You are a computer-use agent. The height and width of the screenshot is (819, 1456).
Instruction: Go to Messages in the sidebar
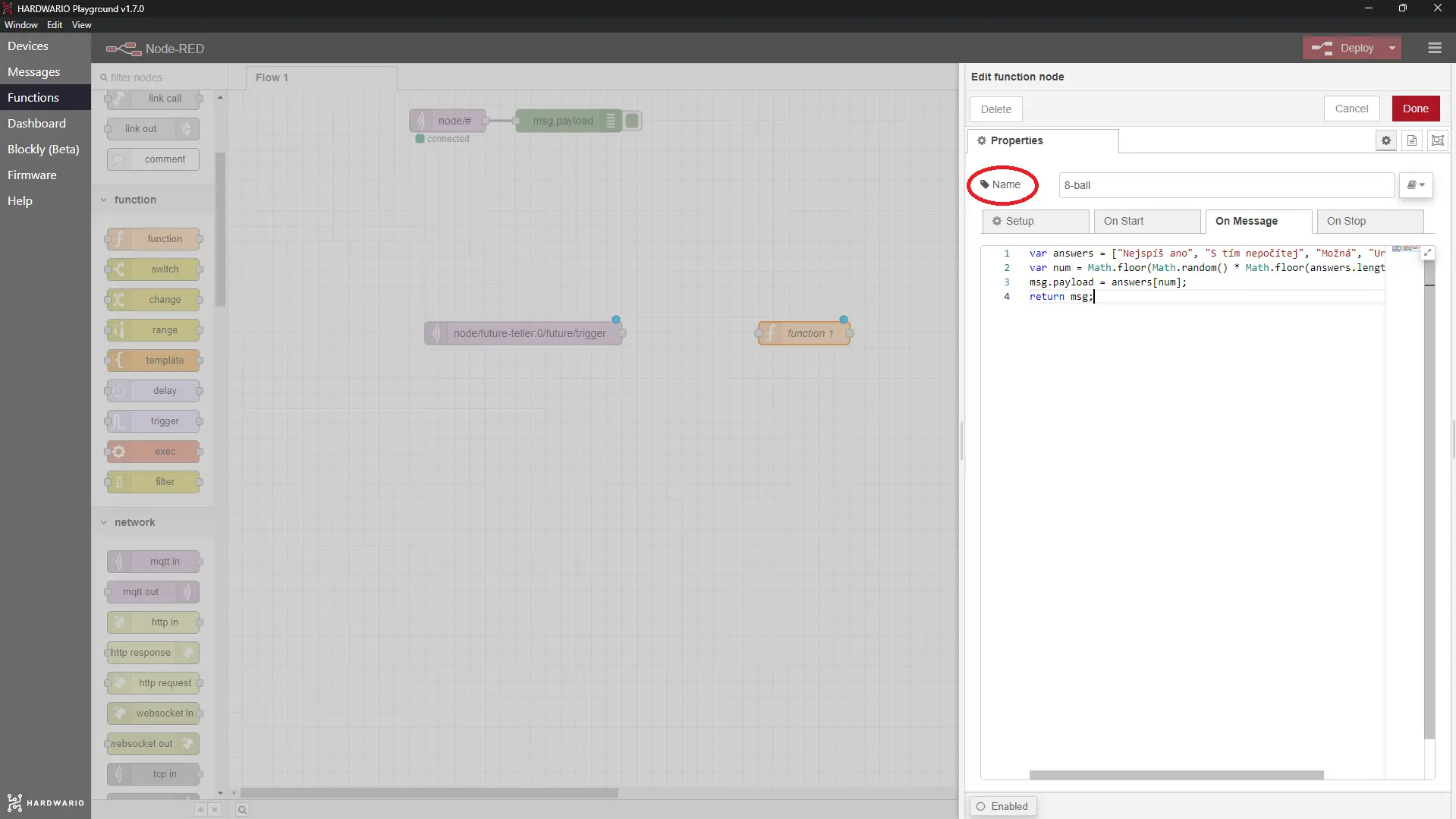(x=46, y=72)
